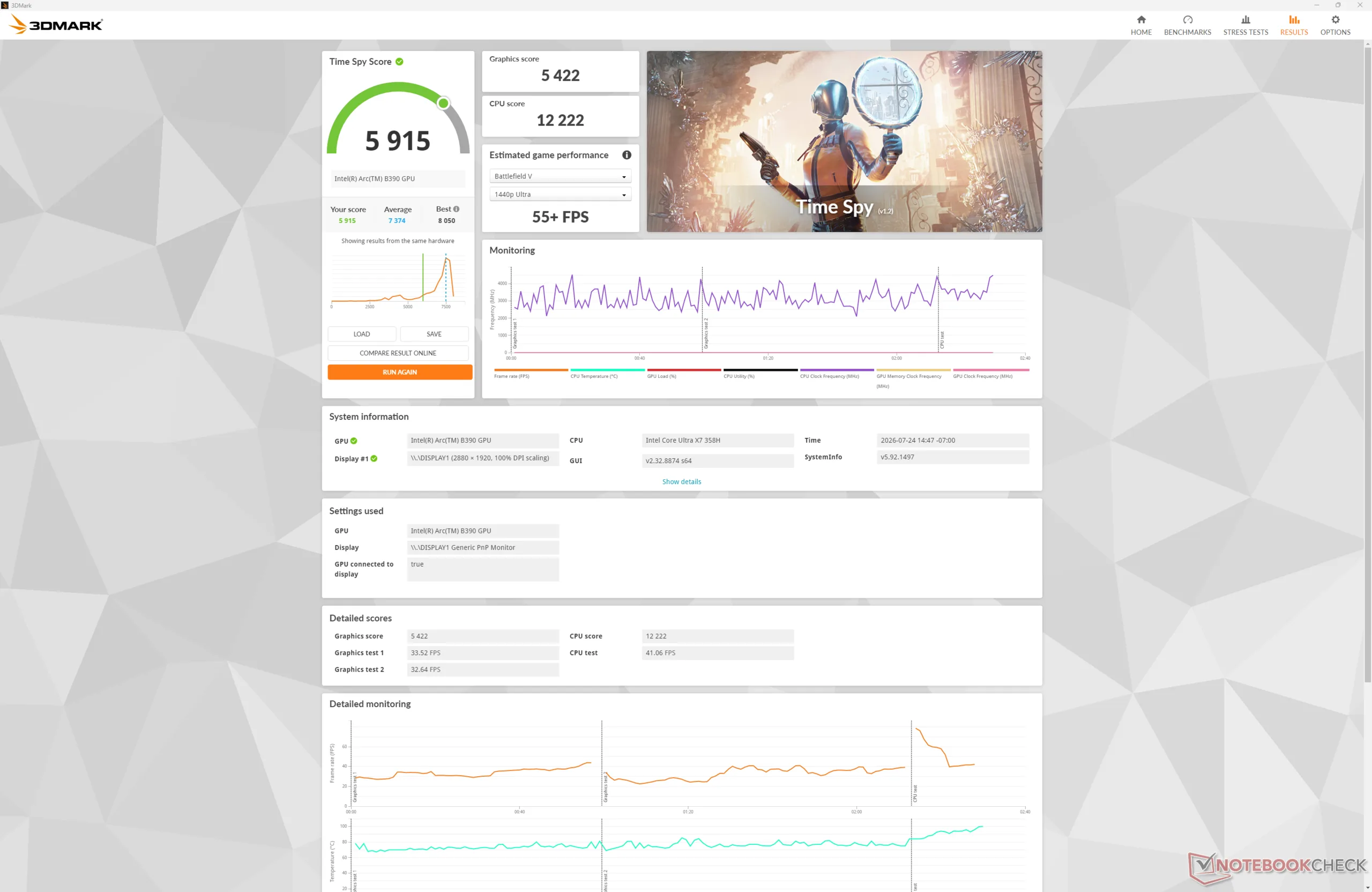Click the Intel Arc B390 GPU label under the score gauge
Viewport: 1372px width, 892px height.
point(398,179)
